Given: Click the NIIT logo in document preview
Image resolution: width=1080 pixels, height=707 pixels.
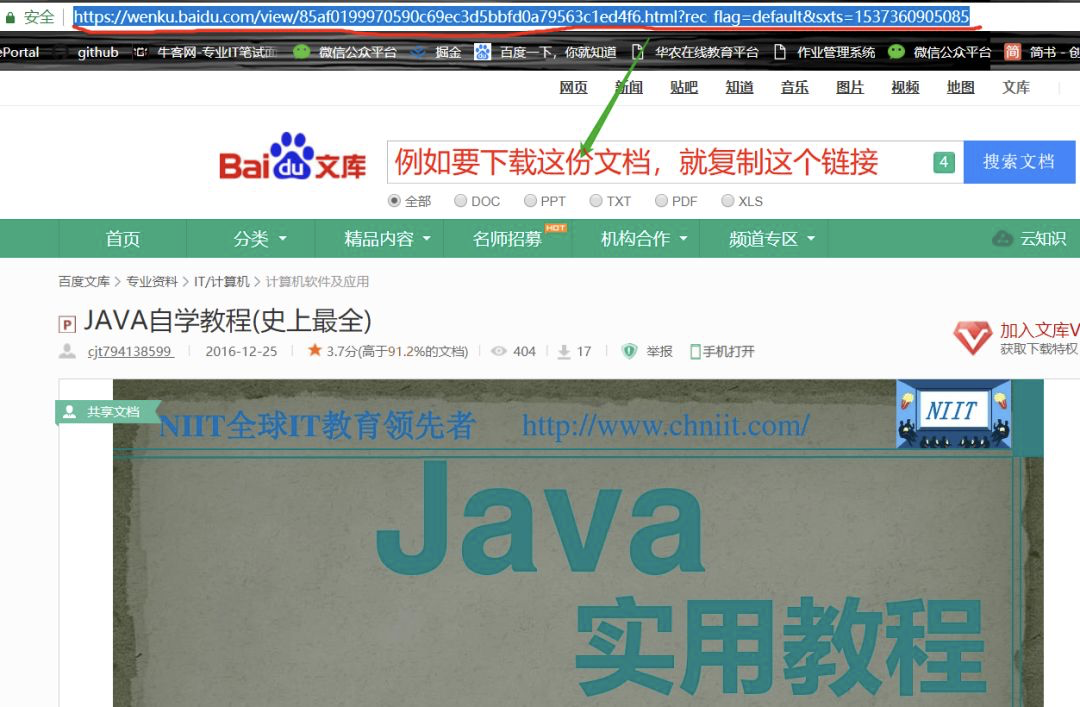Looking at the screenshot, I should point(953,414).
